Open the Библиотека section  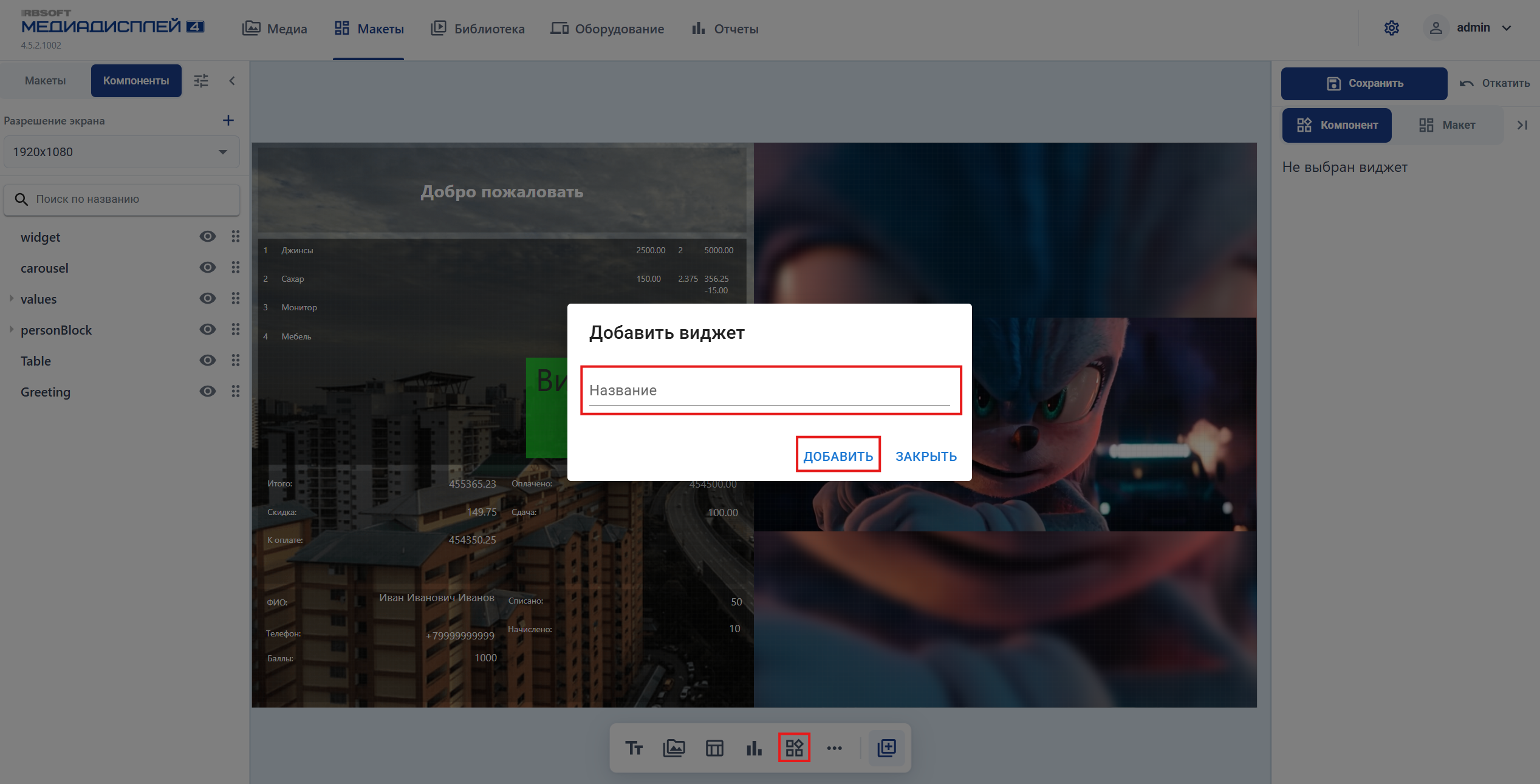coord(477,29)
